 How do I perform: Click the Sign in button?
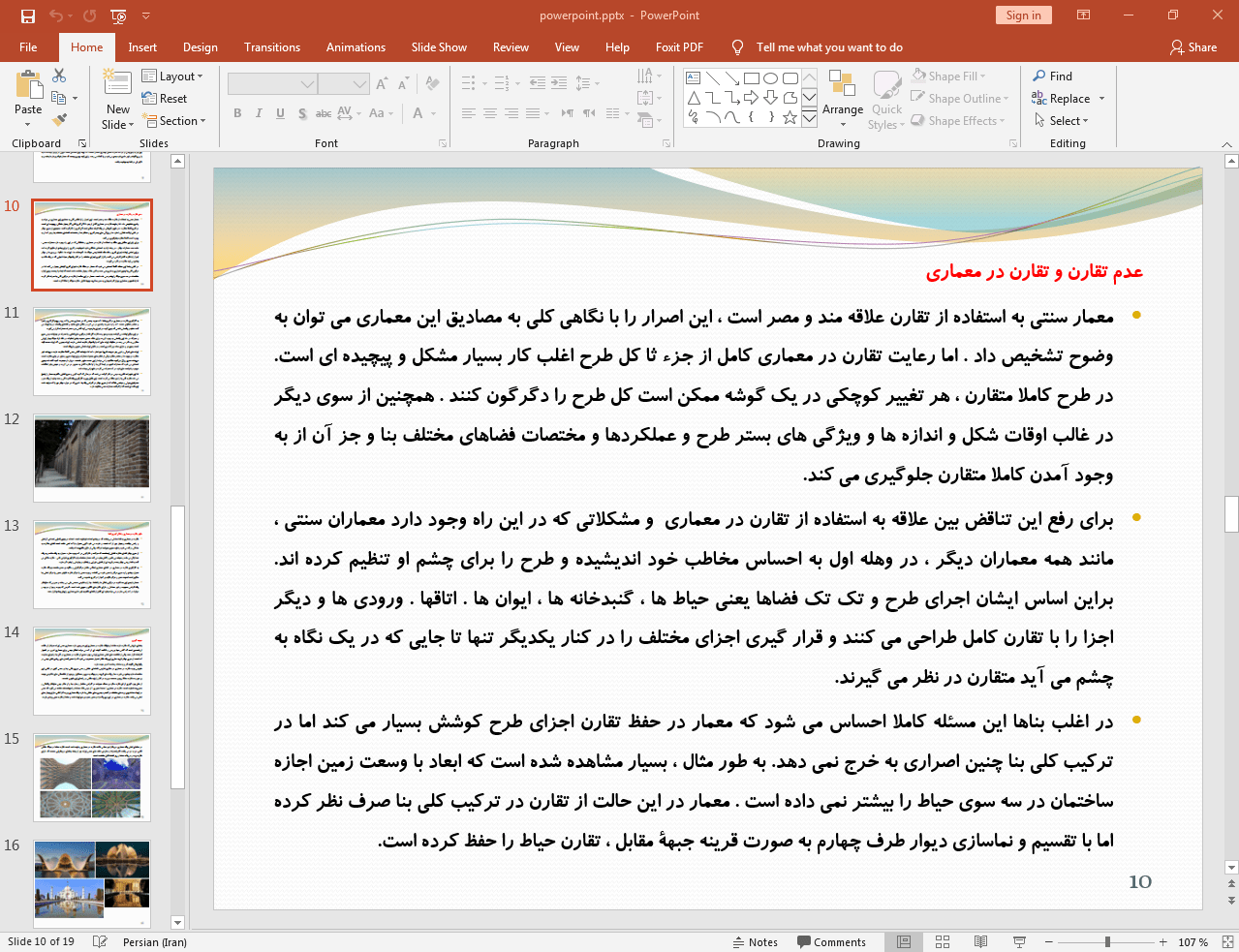tap(1023, 15)
